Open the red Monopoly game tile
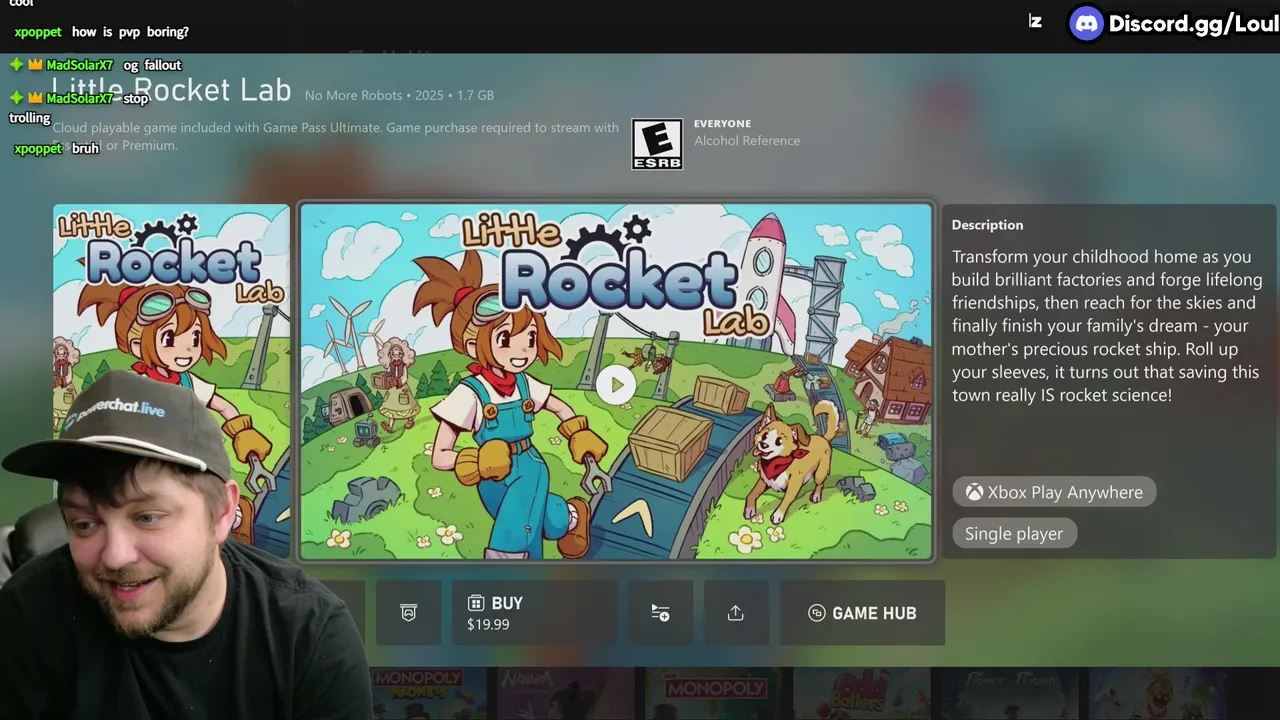This screenshot has width=1280, height=720. point(713,694)
